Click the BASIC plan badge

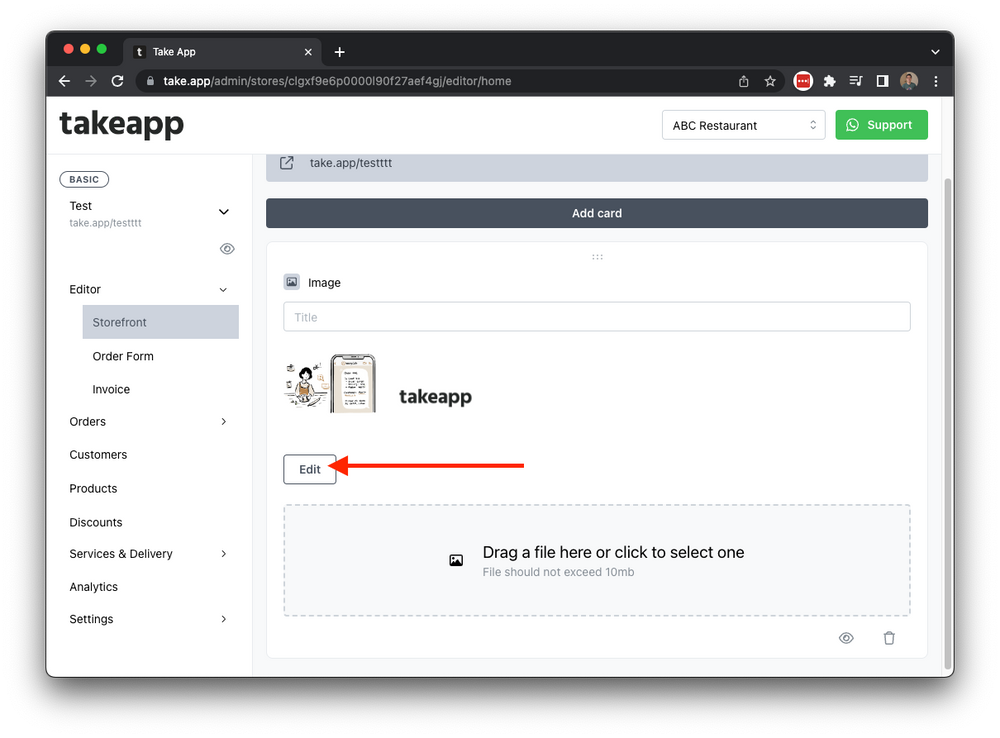pyautogui.click(x=84, y=179)
